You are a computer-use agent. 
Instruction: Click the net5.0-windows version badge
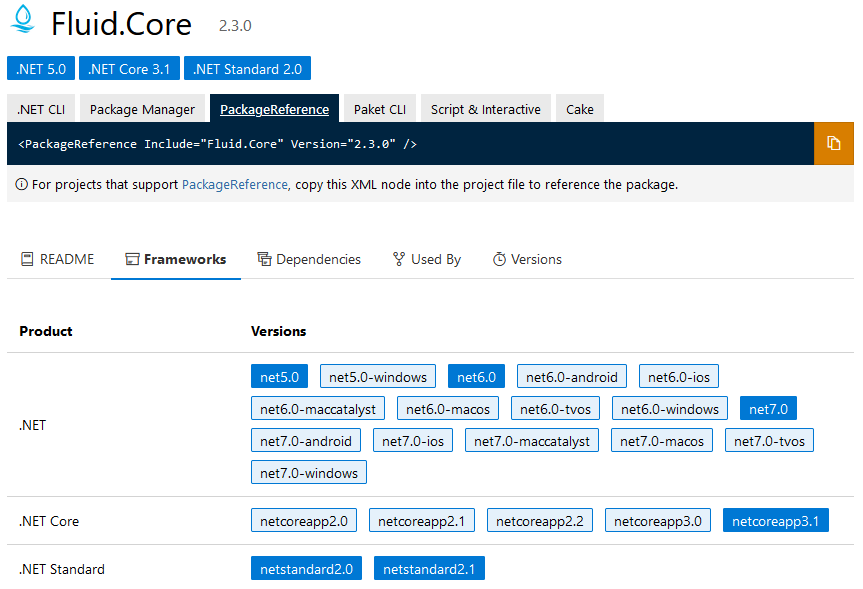coord(378,377)
